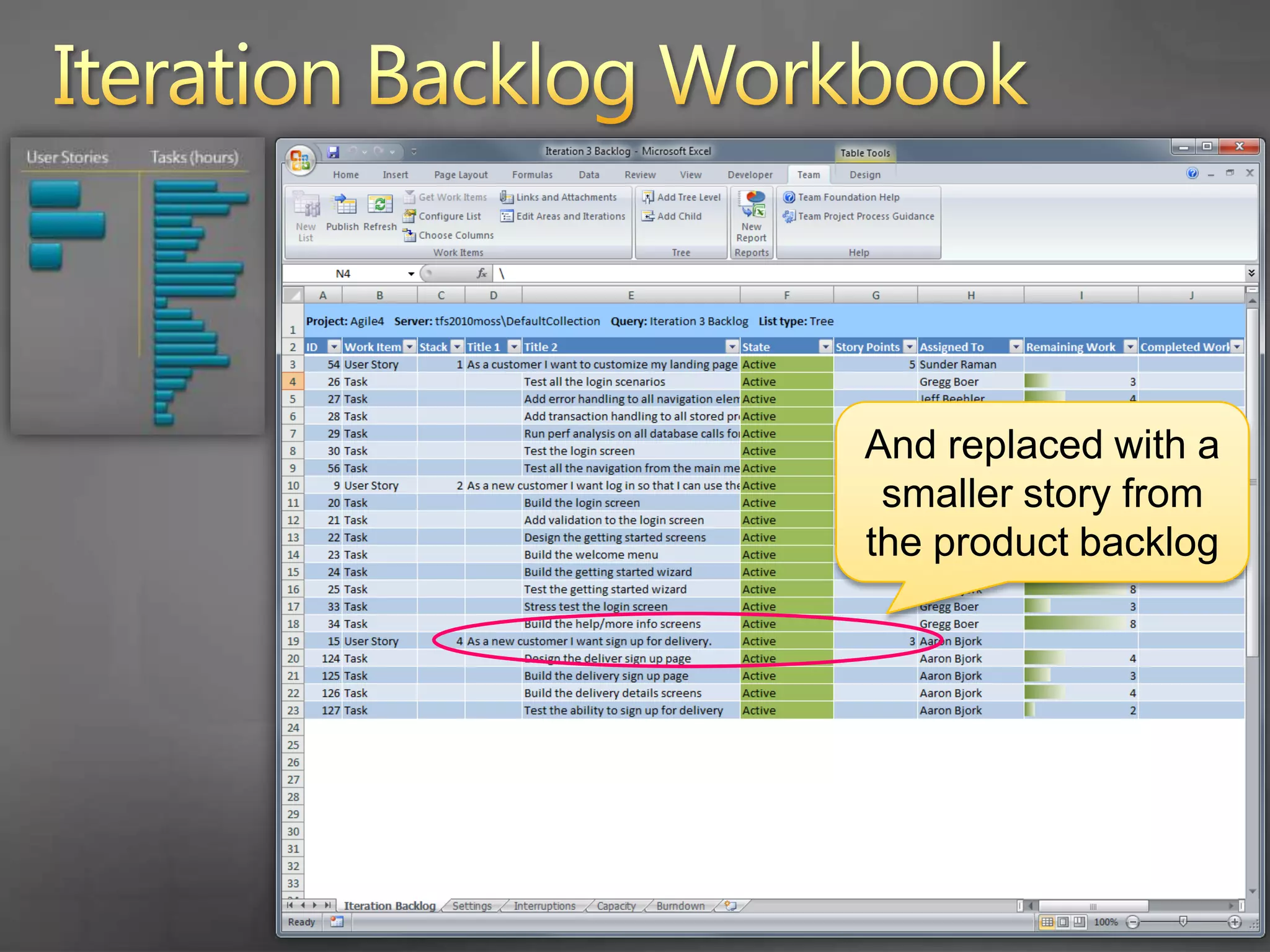
Task: Click Get Work Items
Action: (x=446, y=197)
